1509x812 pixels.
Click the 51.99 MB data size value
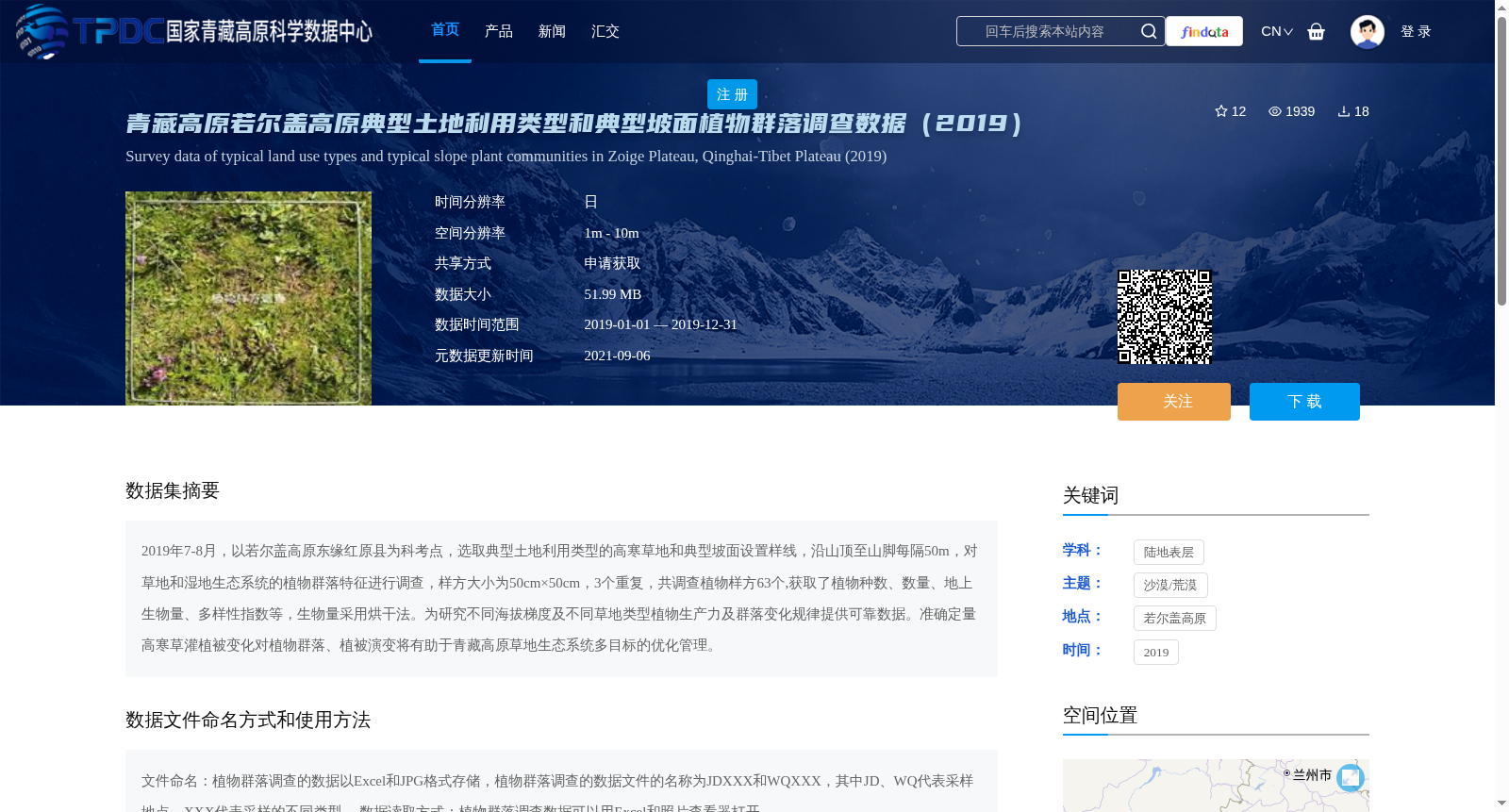point(613,294)
